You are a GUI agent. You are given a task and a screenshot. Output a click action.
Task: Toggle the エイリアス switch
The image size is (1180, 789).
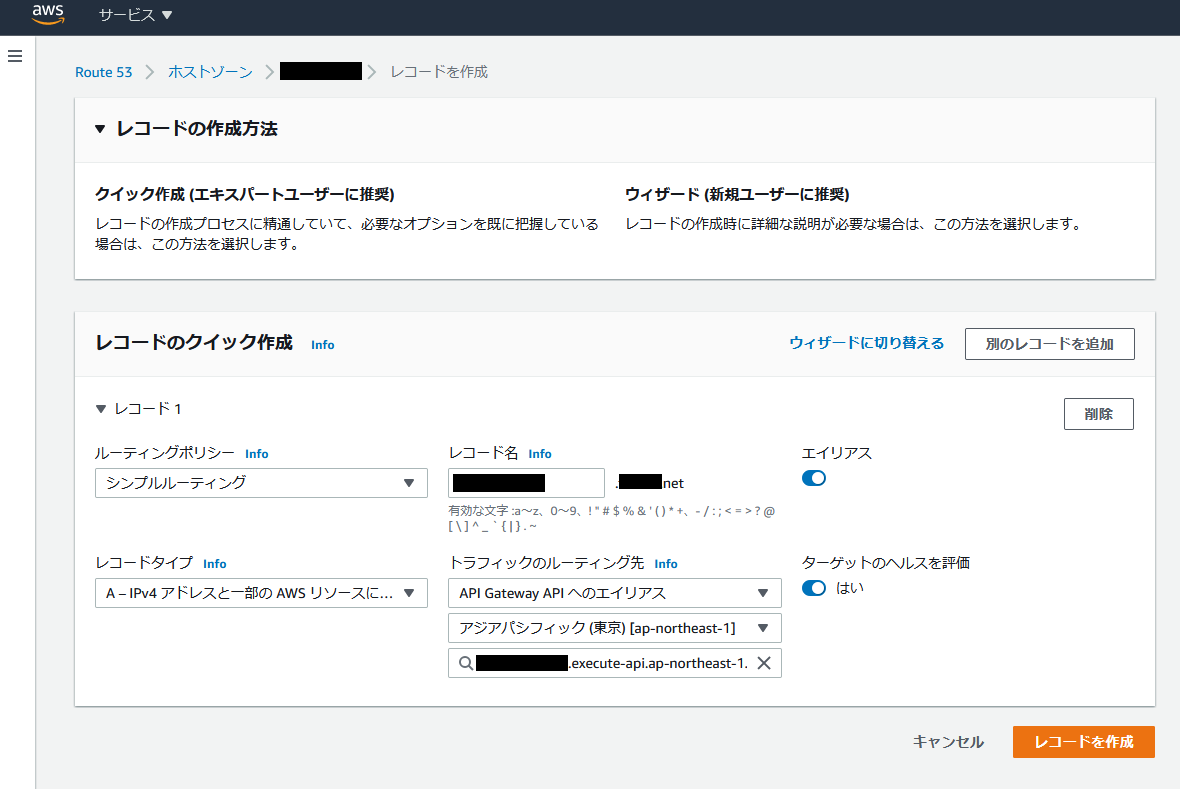point(814,478)
